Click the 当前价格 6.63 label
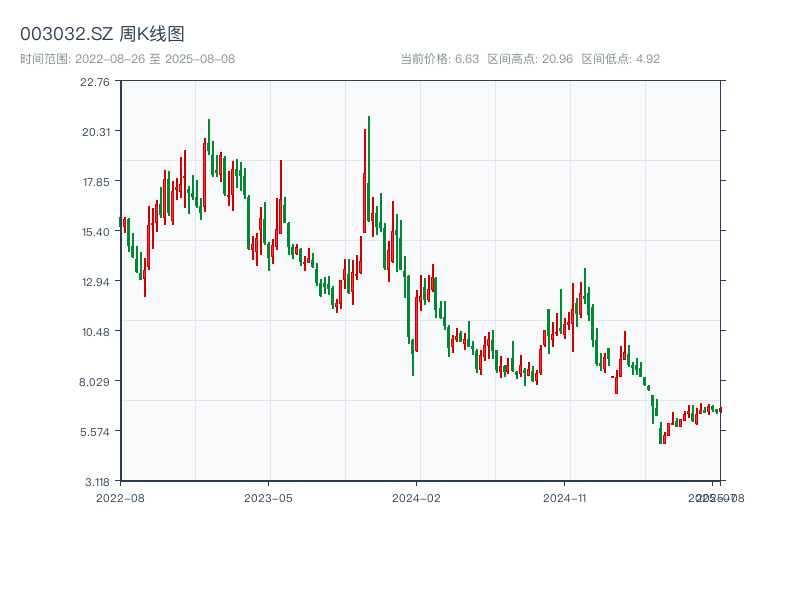 [440, 59]
